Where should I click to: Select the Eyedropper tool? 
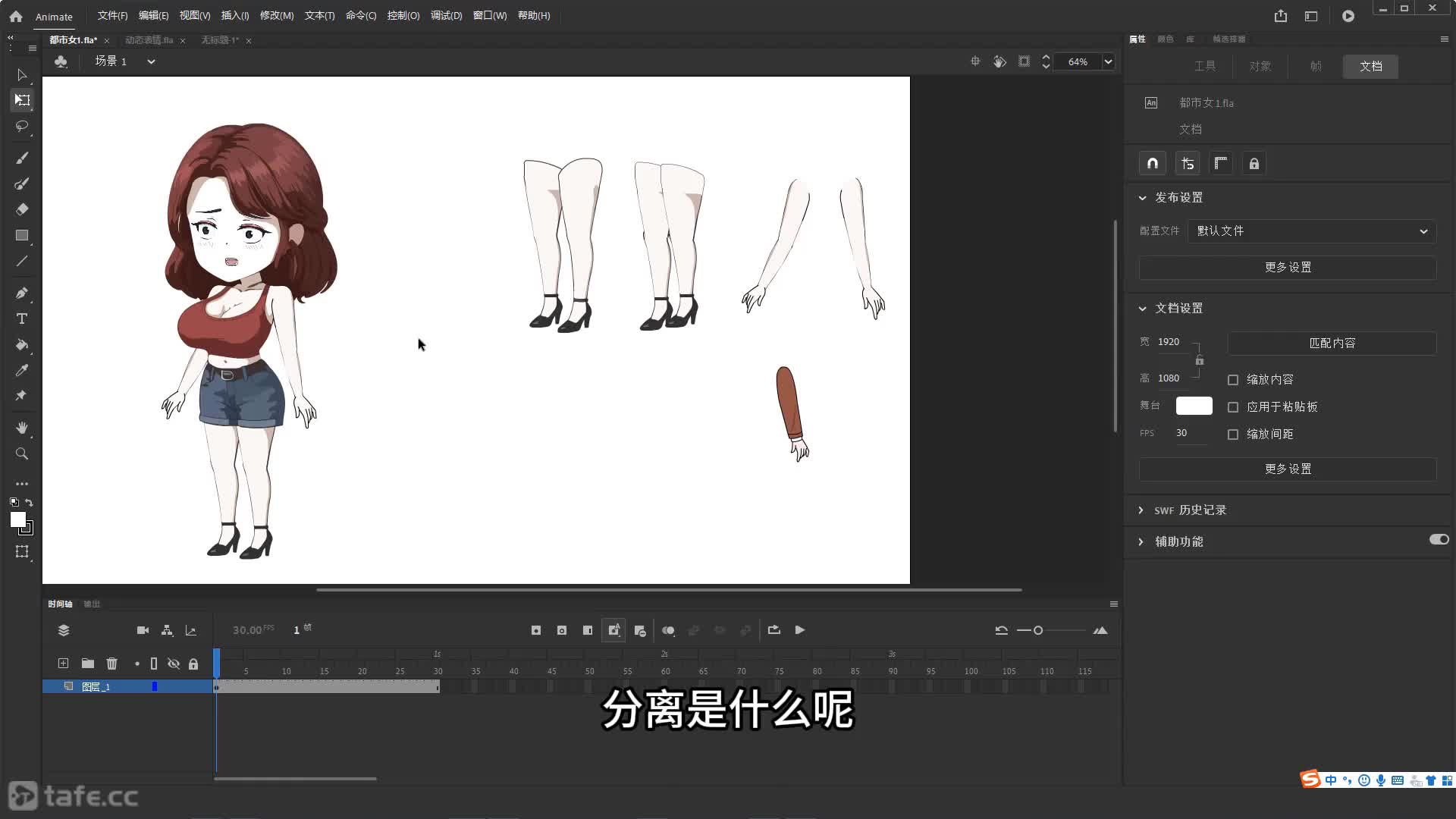(x=22, y=371)
